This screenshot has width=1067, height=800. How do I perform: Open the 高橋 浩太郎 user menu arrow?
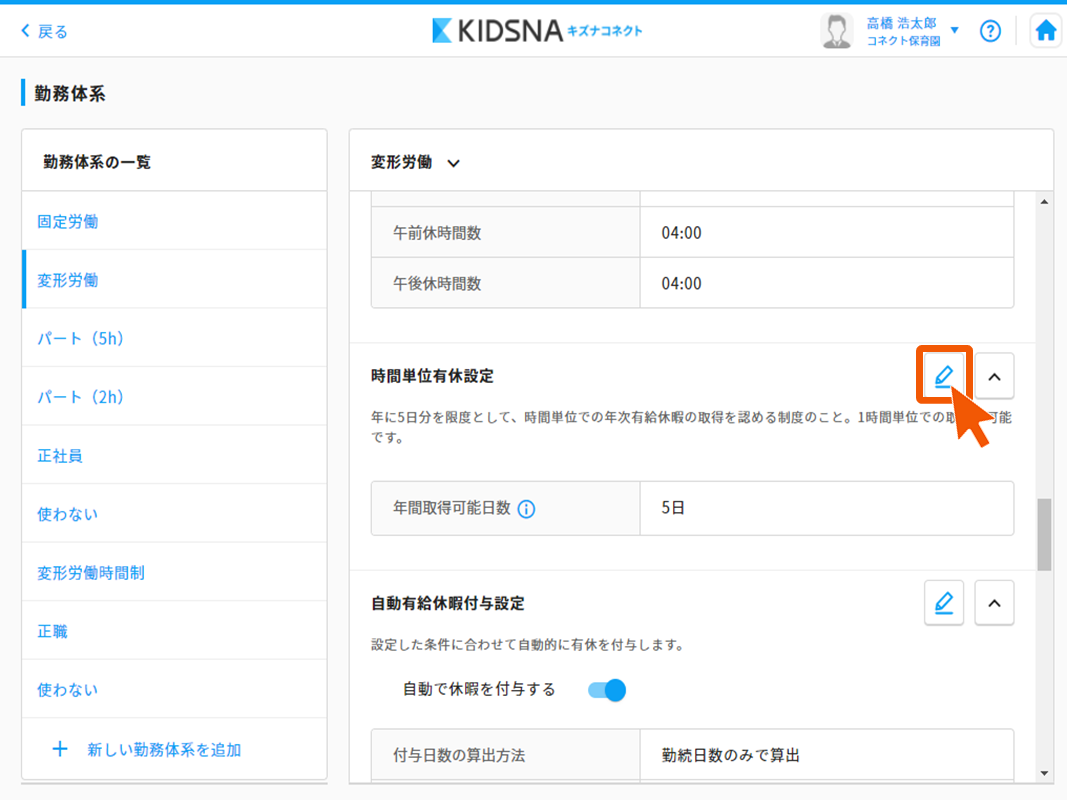pos(954,30)
